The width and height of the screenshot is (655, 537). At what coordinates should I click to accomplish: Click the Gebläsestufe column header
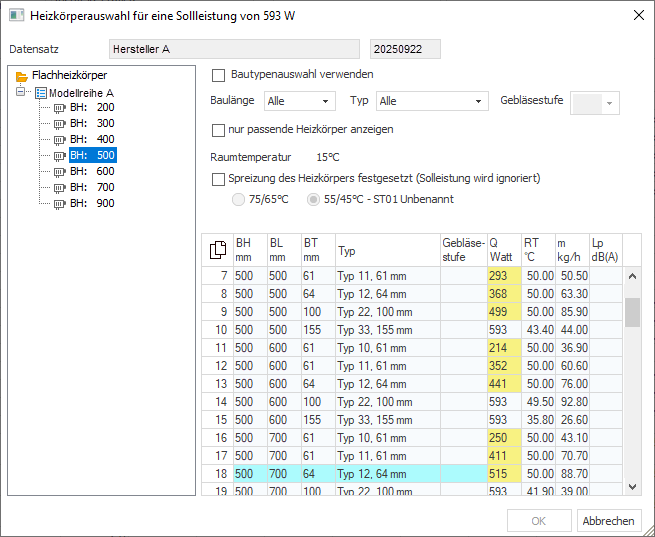click(x=464, y=250)
